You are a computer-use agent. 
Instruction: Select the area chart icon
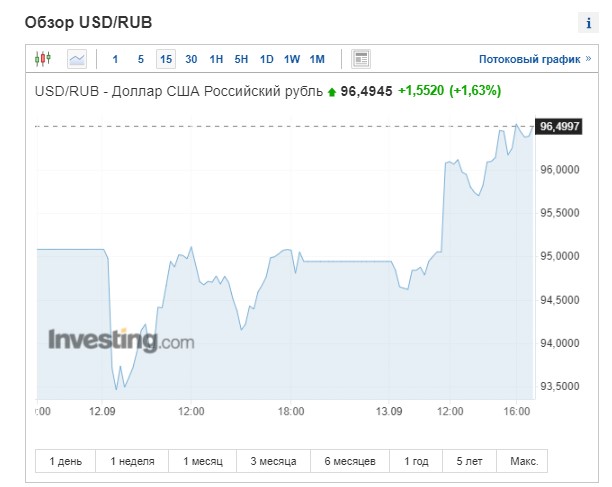tap(77, 59)
